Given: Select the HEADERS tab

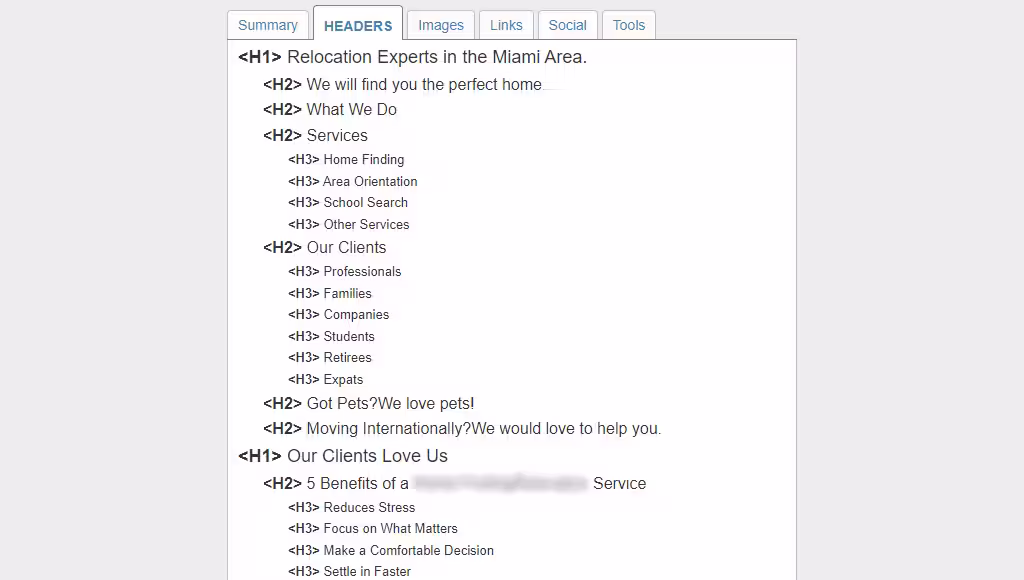Looking at the screenshot, I should [x=358, y=25].
